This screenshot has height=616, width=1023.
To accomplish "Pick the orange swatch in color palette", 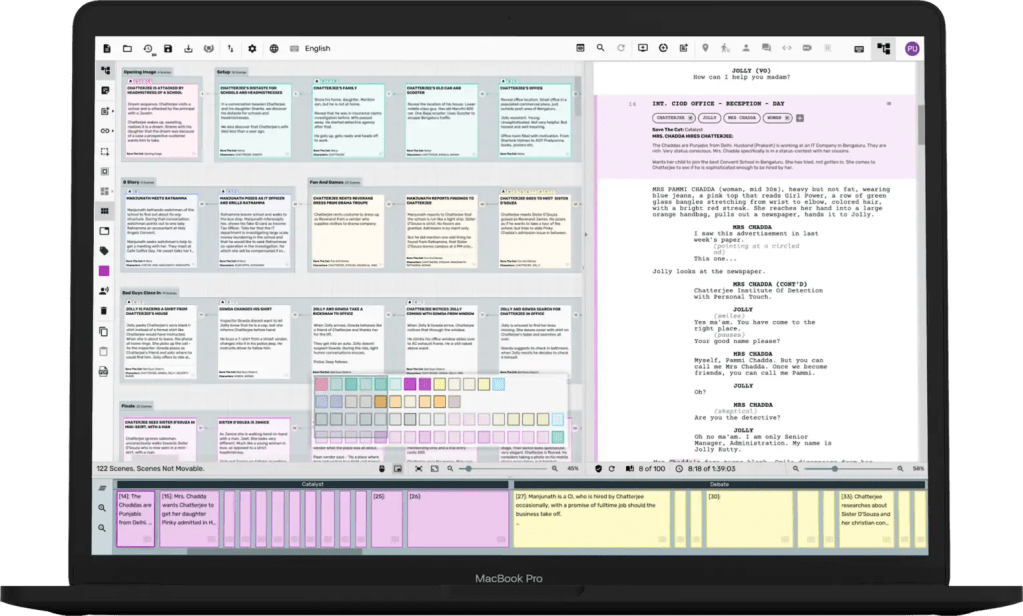I will click(x=380, y=401).
